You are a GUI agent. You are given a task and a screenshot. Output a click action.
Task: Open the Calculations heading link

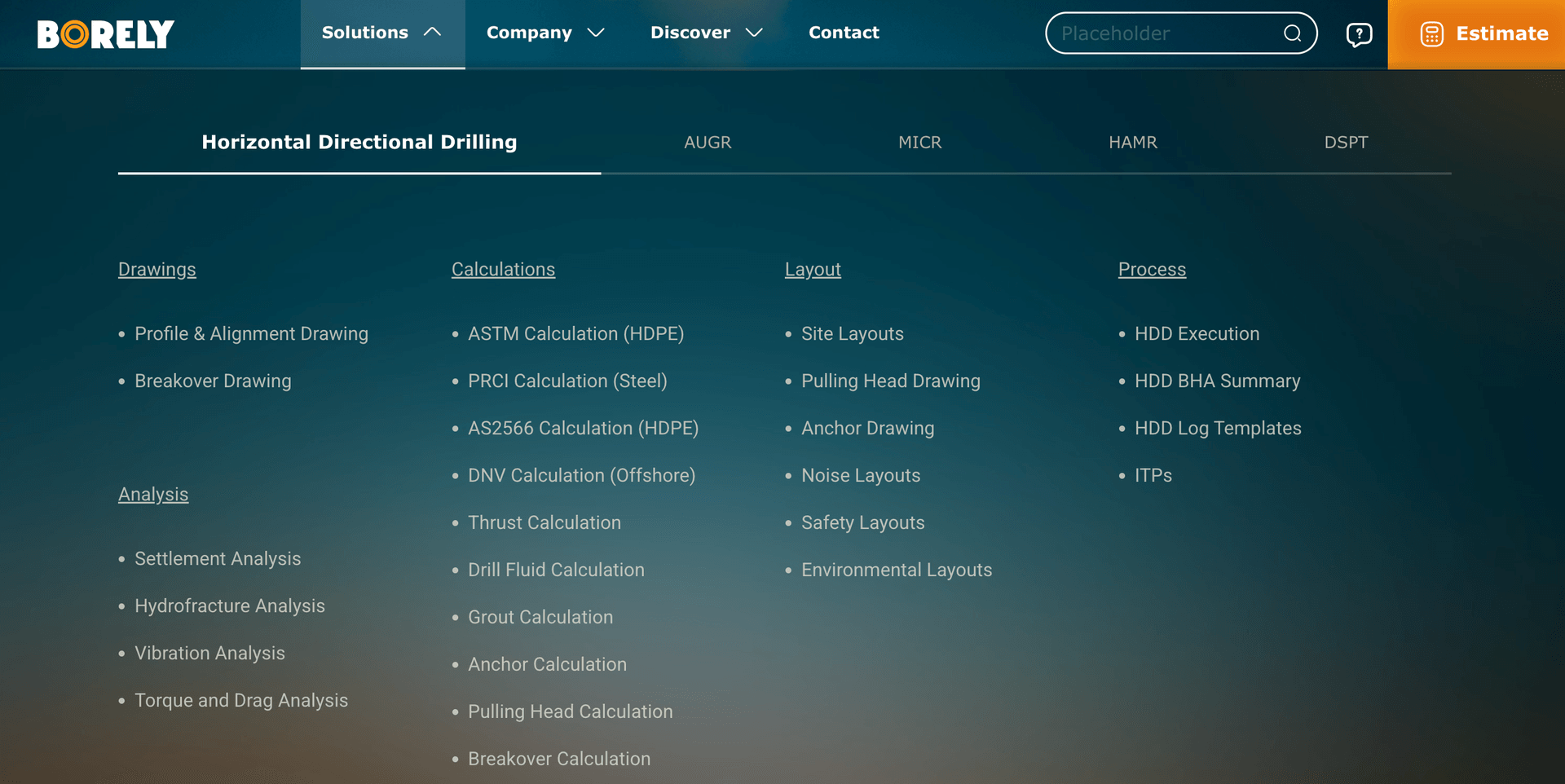[503, 270]
